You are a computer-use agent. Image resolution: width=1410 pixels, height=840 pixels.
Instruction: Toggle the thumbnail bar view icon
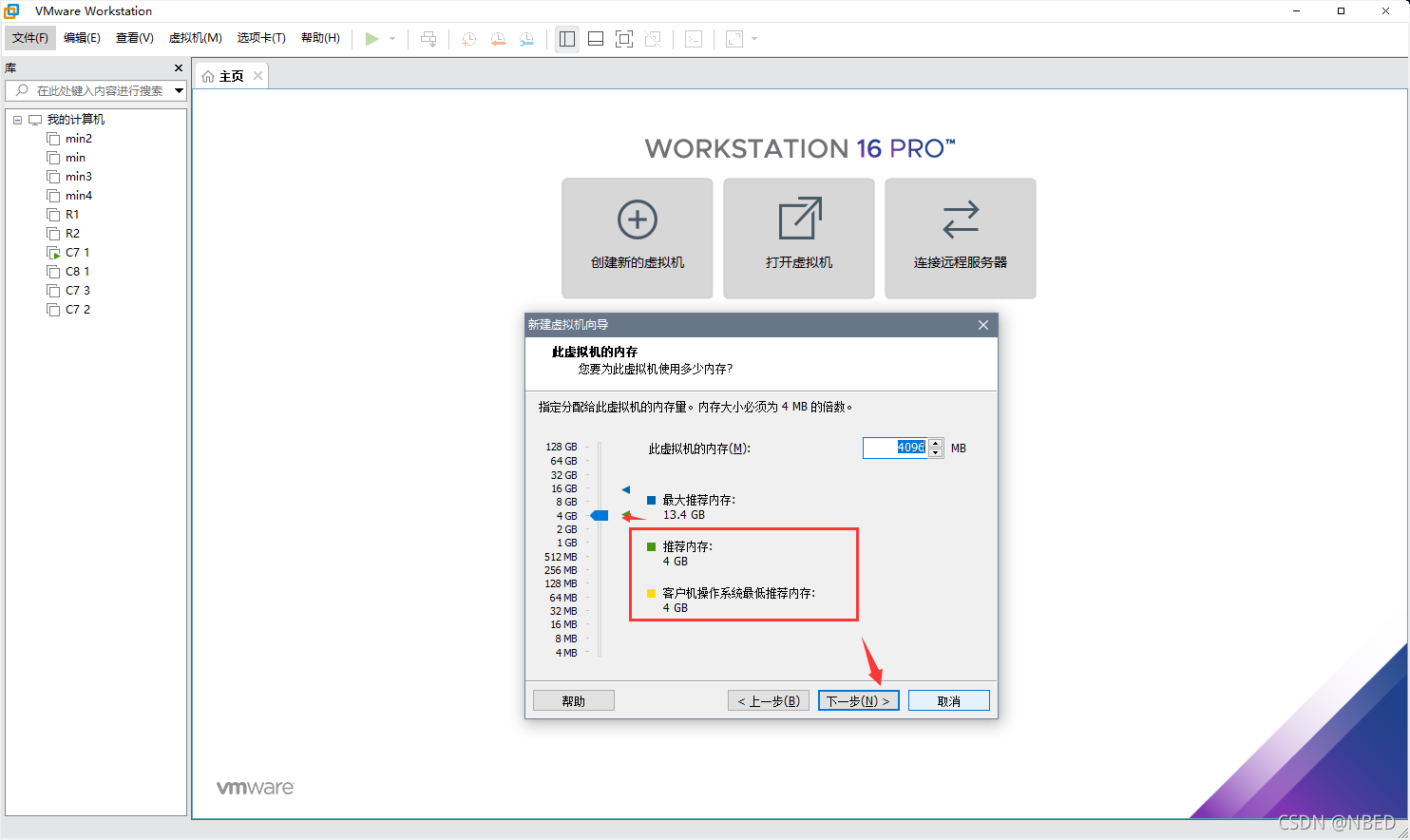point(596,39)
